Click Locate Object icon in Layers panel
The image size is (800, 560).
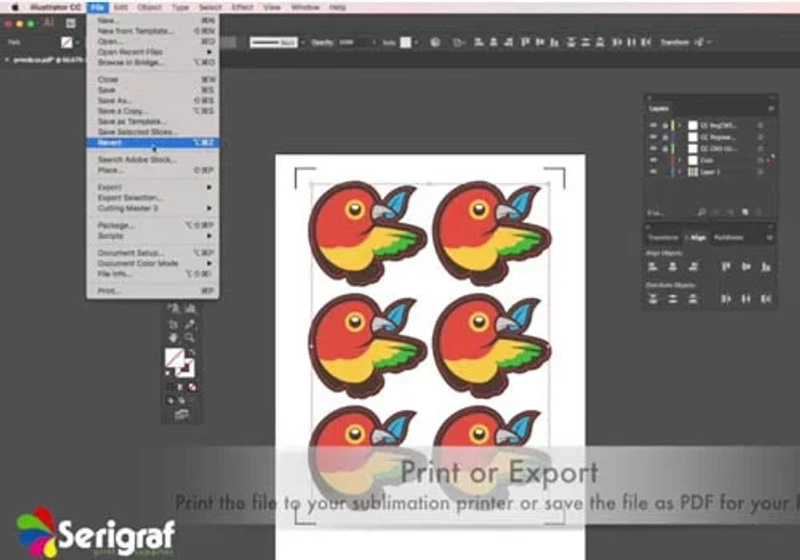click(x=703, y=212)
